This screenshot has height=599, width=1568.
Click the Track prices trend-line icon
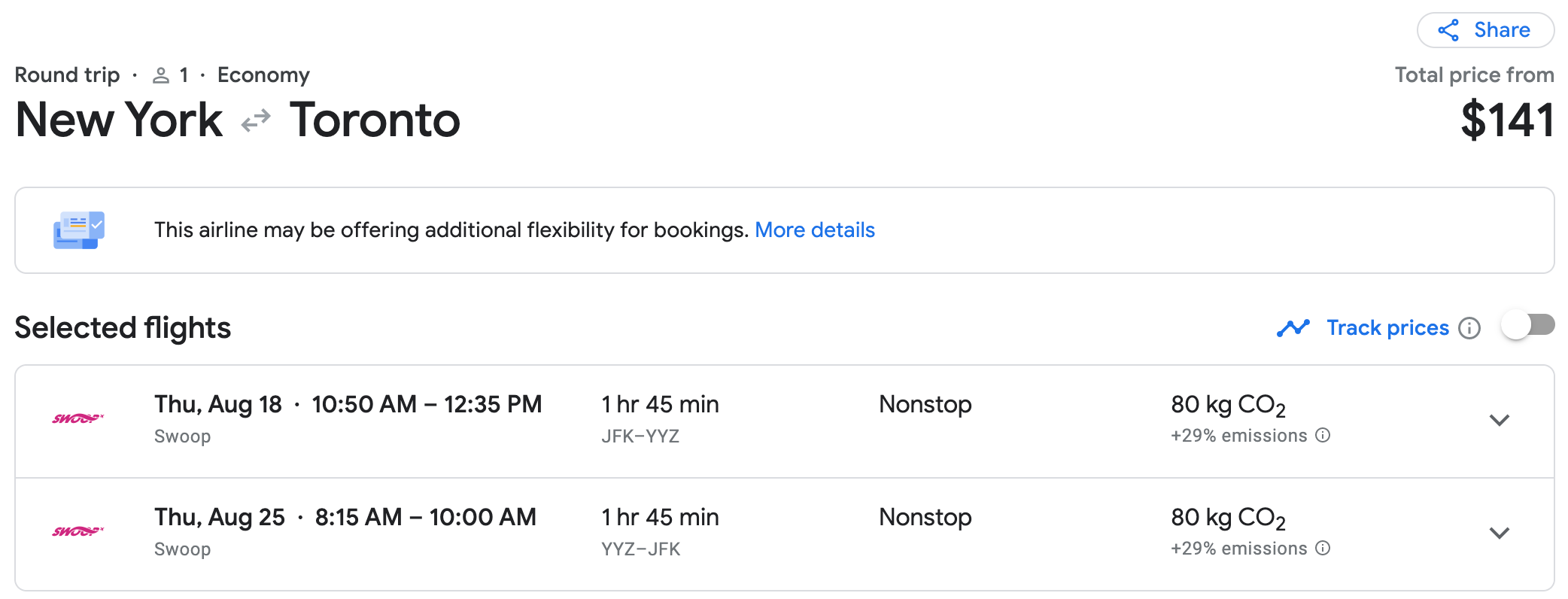click(1293, 328)
